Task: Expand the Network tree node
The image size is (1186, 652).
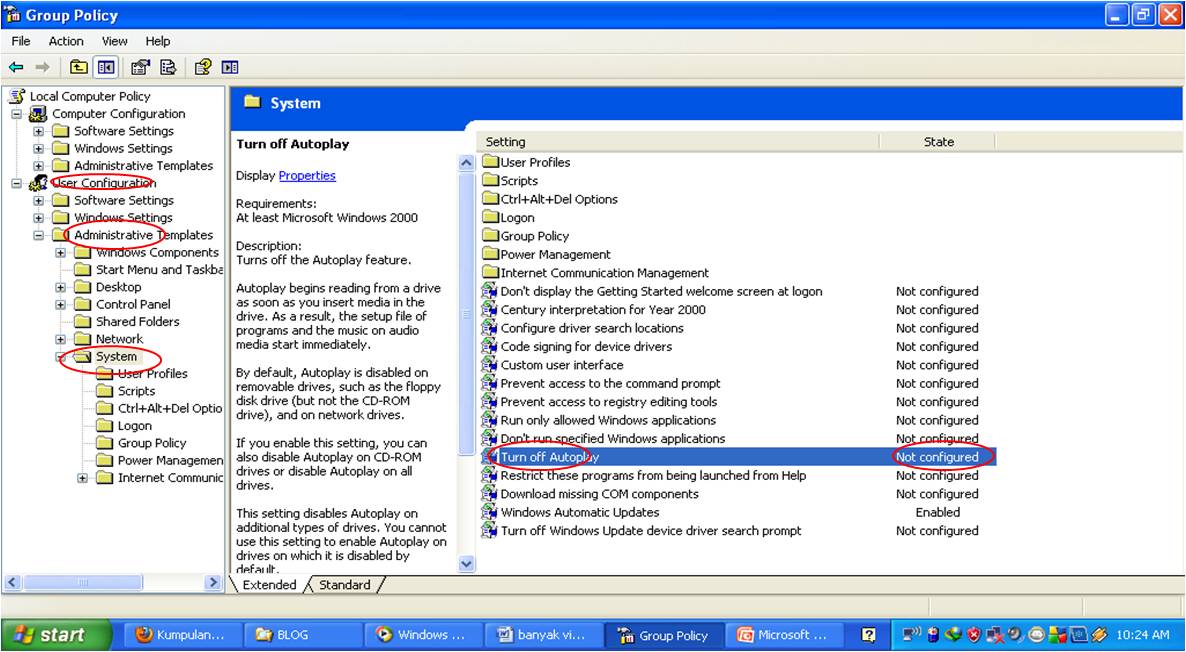Action: (61, 340)
